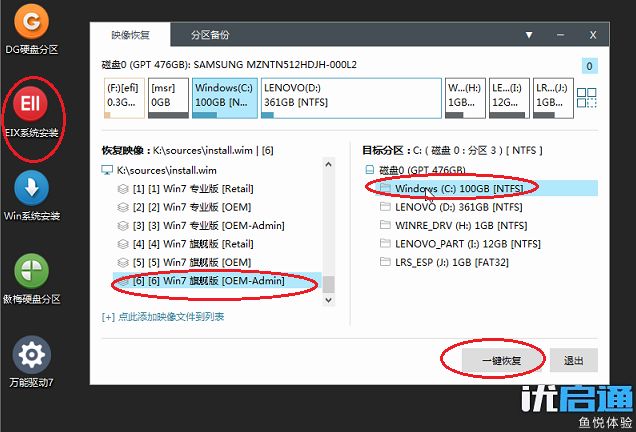Click the scroll down arrow of image list
This screenshot has height=432, width=636.
[329, 300]
